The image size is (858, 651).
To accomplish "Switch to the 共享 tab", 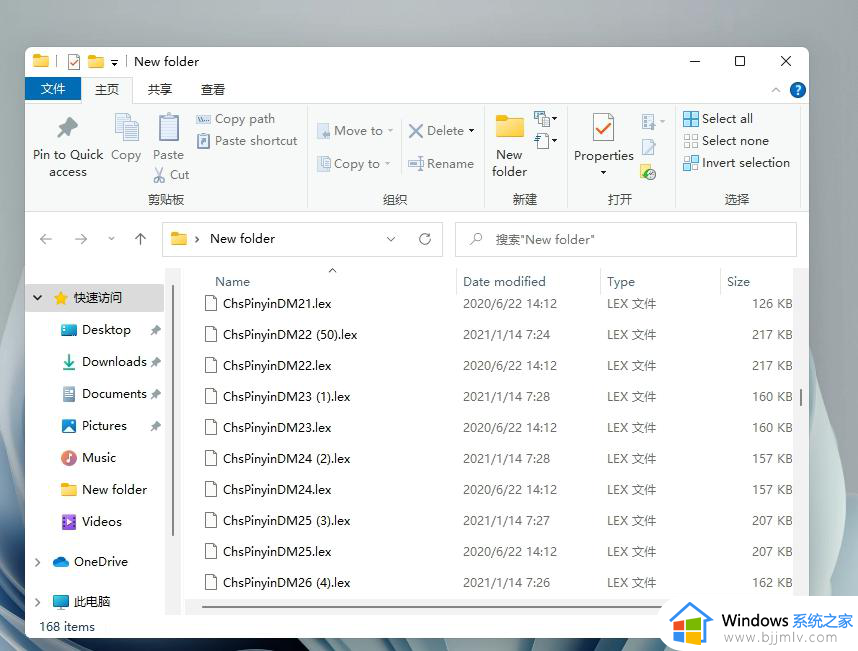I will coord(160,89).
